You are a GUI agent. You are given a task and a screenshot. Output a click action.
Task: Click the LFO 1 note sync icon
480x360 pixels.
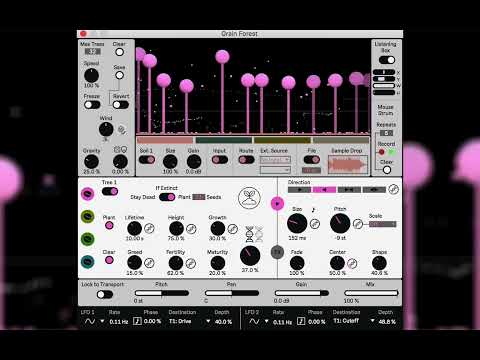(x=137, y=321)
